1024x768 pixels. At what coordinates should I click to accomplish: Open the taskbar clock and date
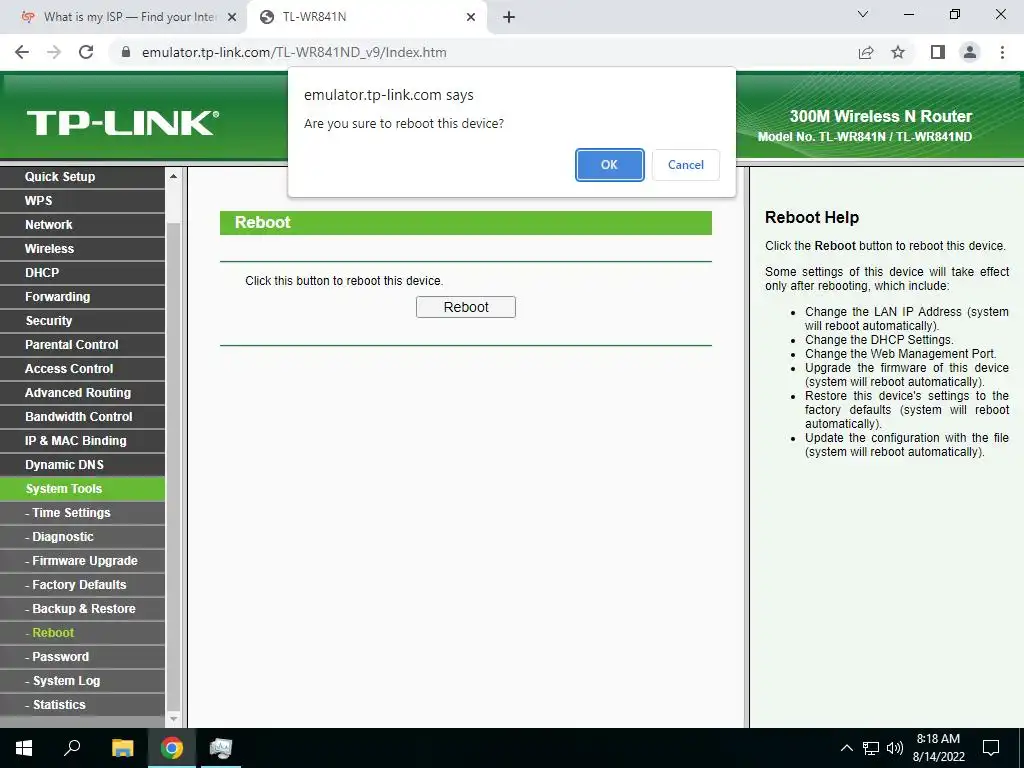pos(938,748)
